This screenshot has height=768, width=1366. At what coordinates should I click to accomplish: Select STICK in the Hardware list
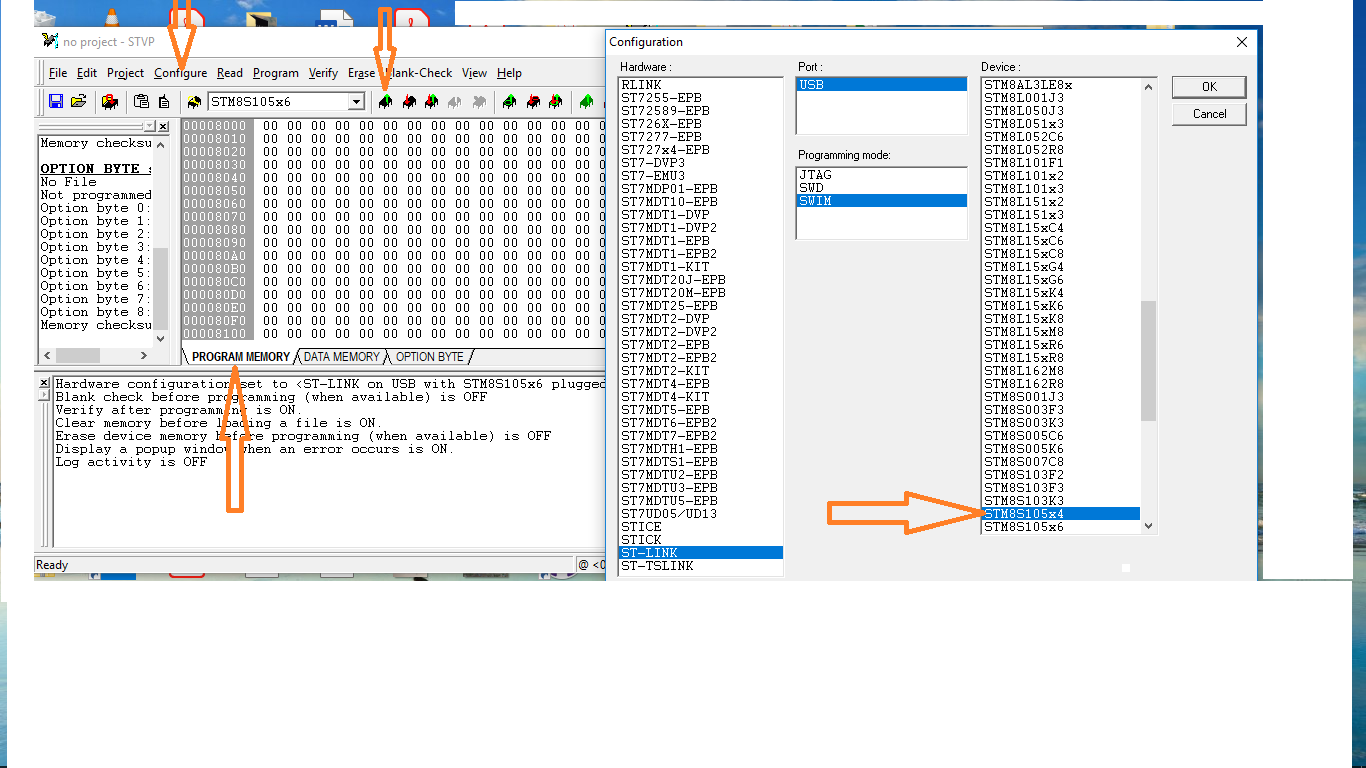[x=701, y=540]
